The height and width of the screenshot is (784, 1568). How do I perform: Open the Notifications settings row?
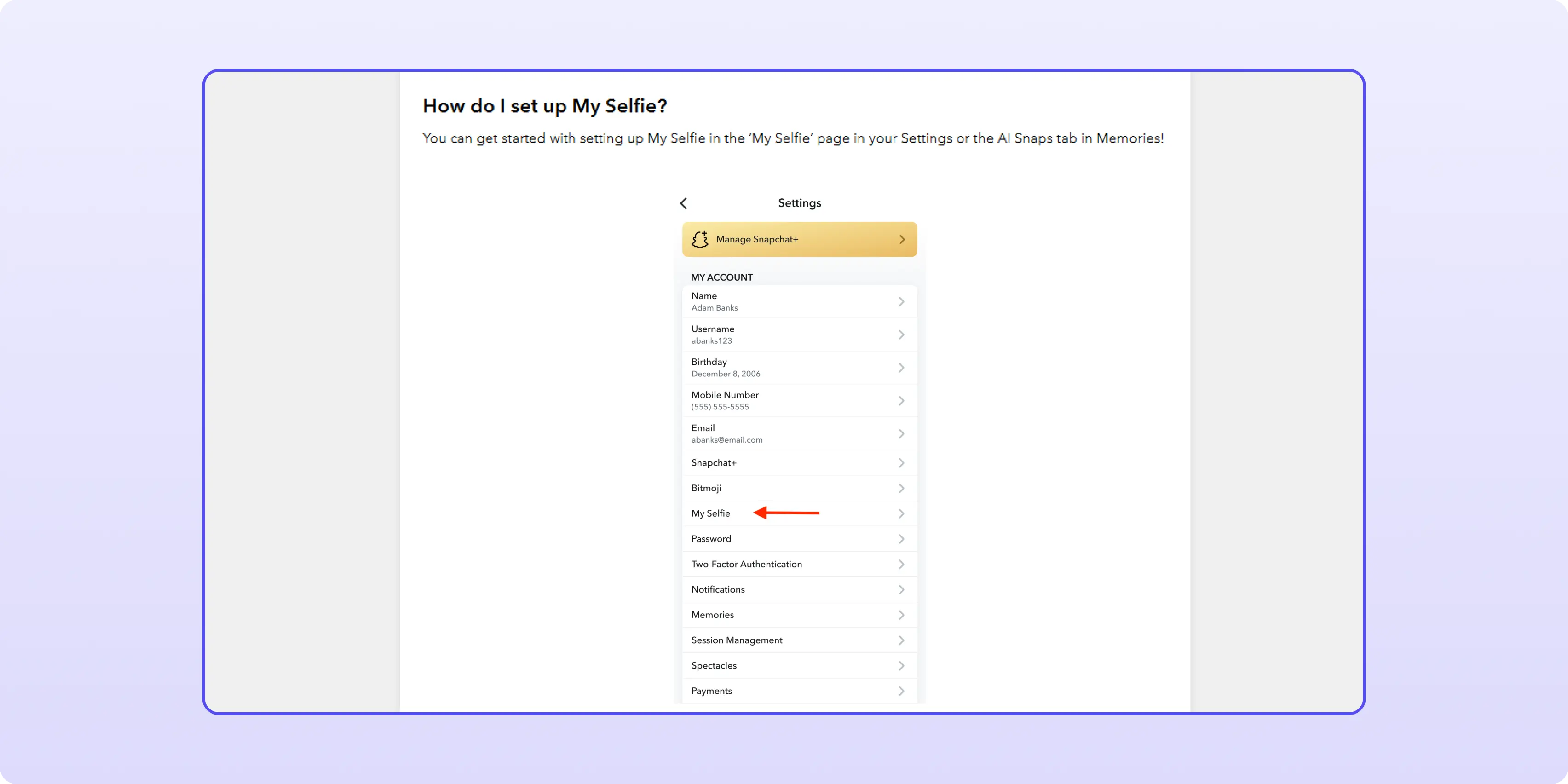click(x=799, y=590)
